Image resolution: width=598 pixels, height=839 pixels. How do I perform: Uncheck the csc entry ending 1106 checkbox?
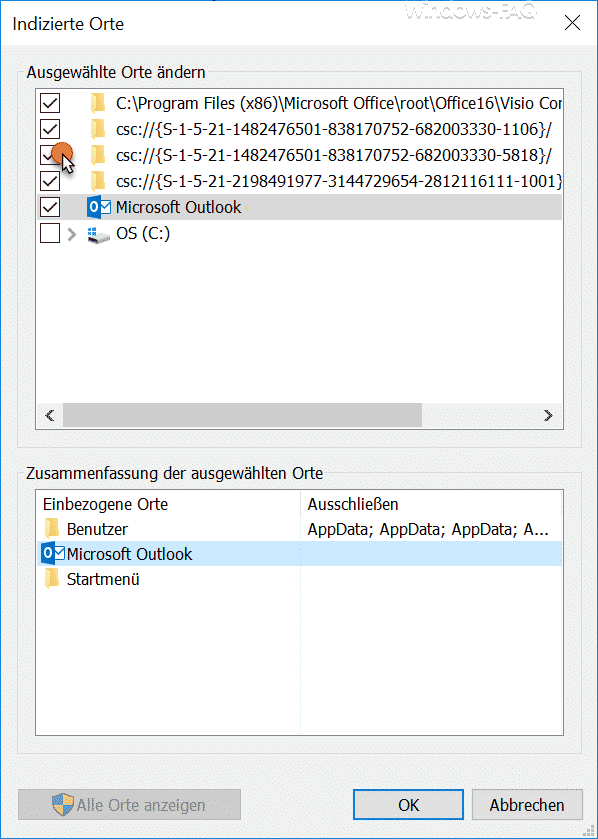coord(50,129)
